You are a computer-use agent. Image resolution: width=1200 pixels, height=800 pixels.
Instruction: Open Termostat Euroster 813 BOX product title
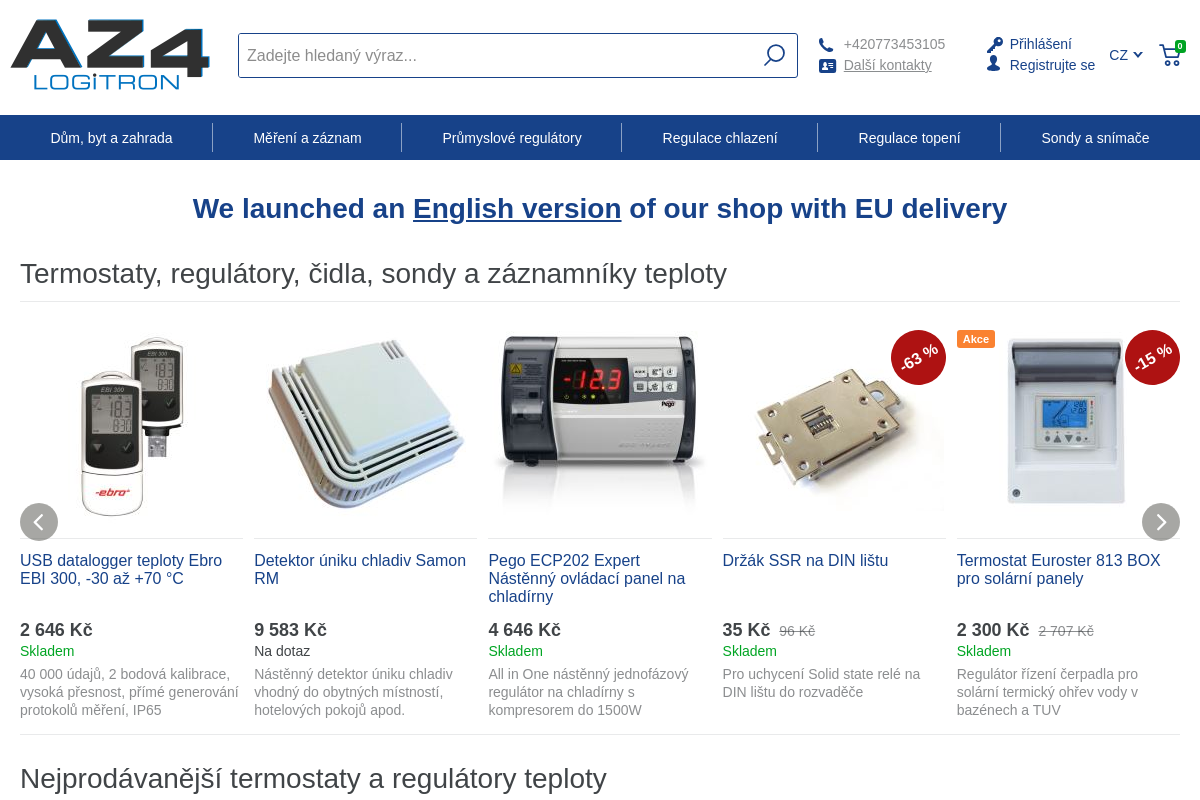pyautogui.click(x=1058, y=569)
